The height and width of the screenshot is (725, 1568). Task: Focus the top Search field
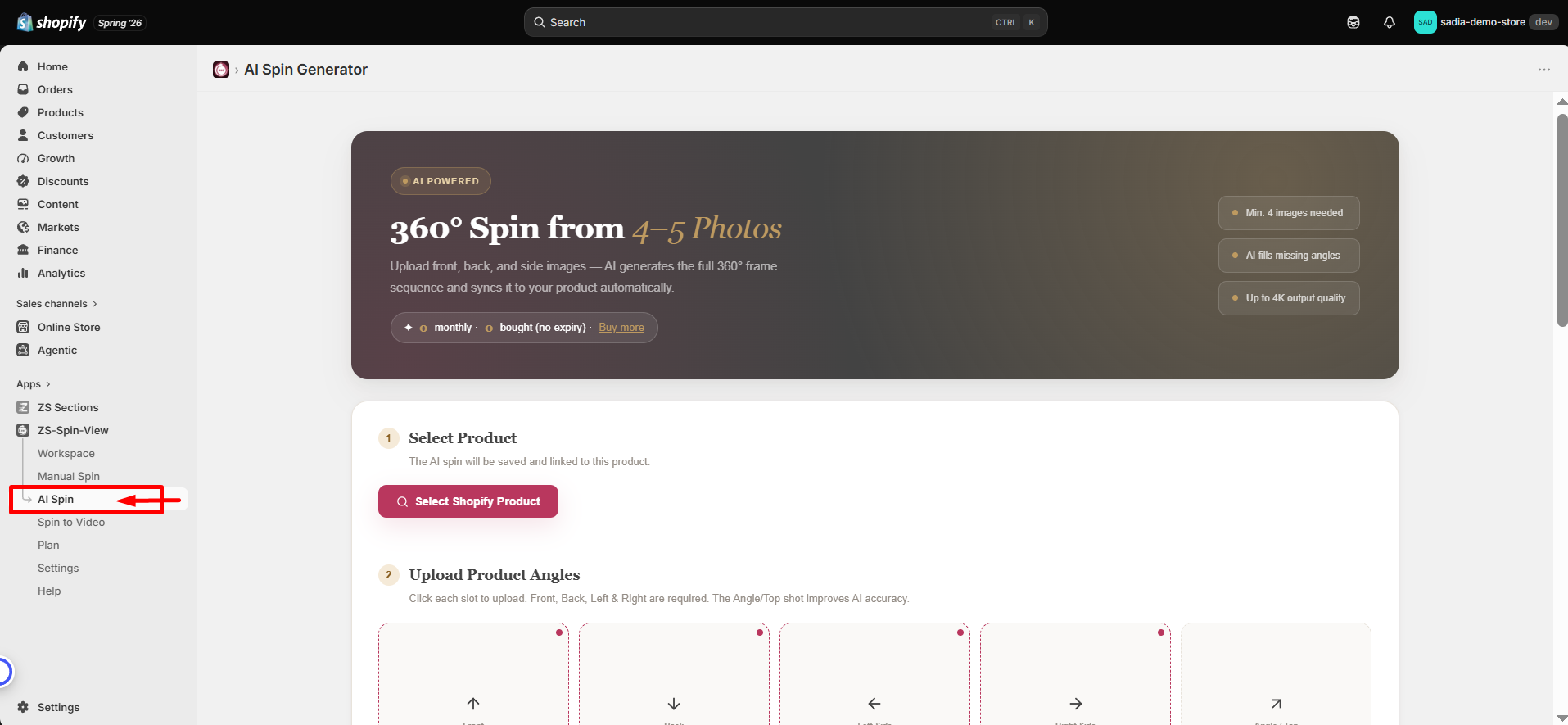point(786,22)
